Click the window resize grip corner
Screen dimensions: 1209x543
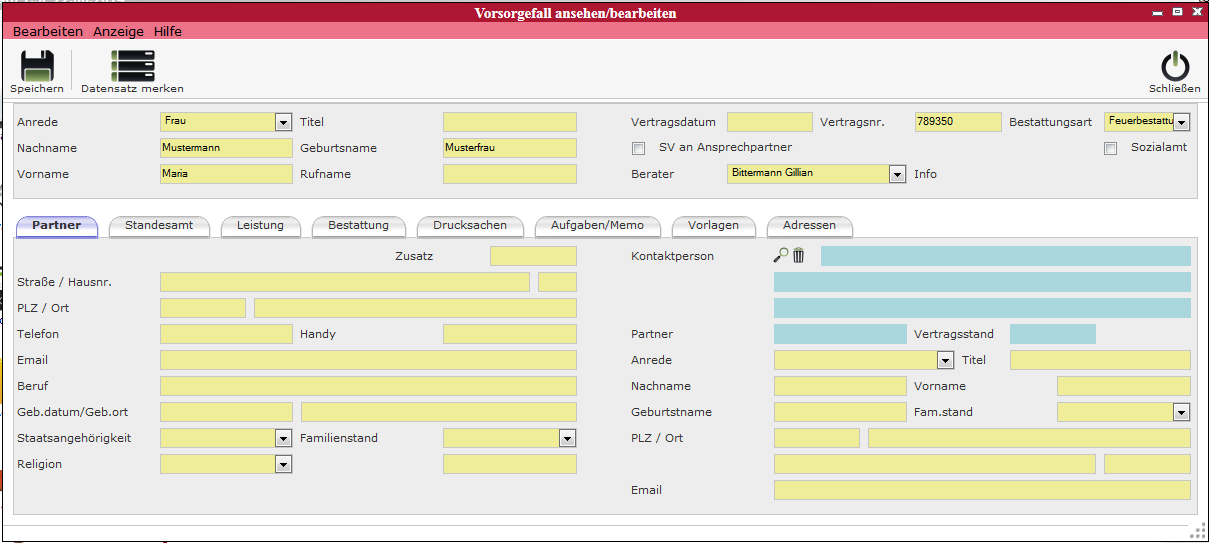pos(1195,529)
